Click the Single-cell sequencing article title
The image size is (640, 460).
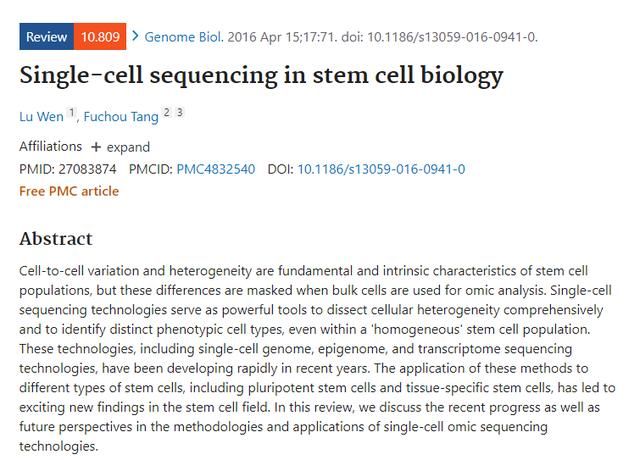(261, 76)
